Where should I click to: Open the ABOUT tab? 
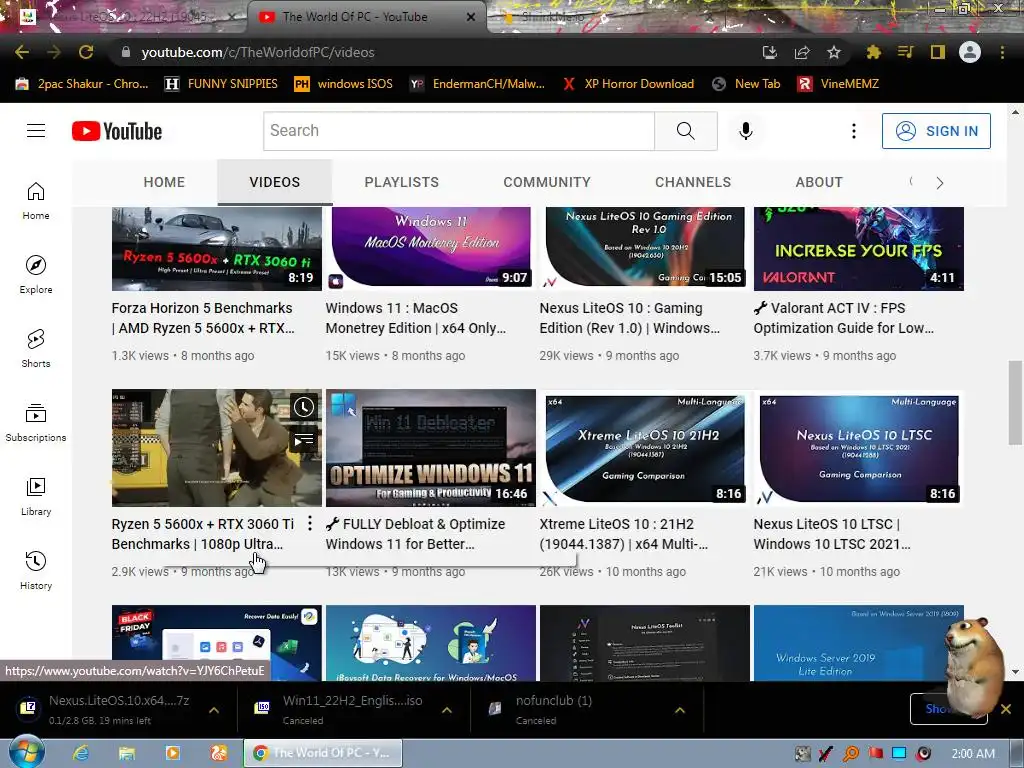(x=819, y=182)
